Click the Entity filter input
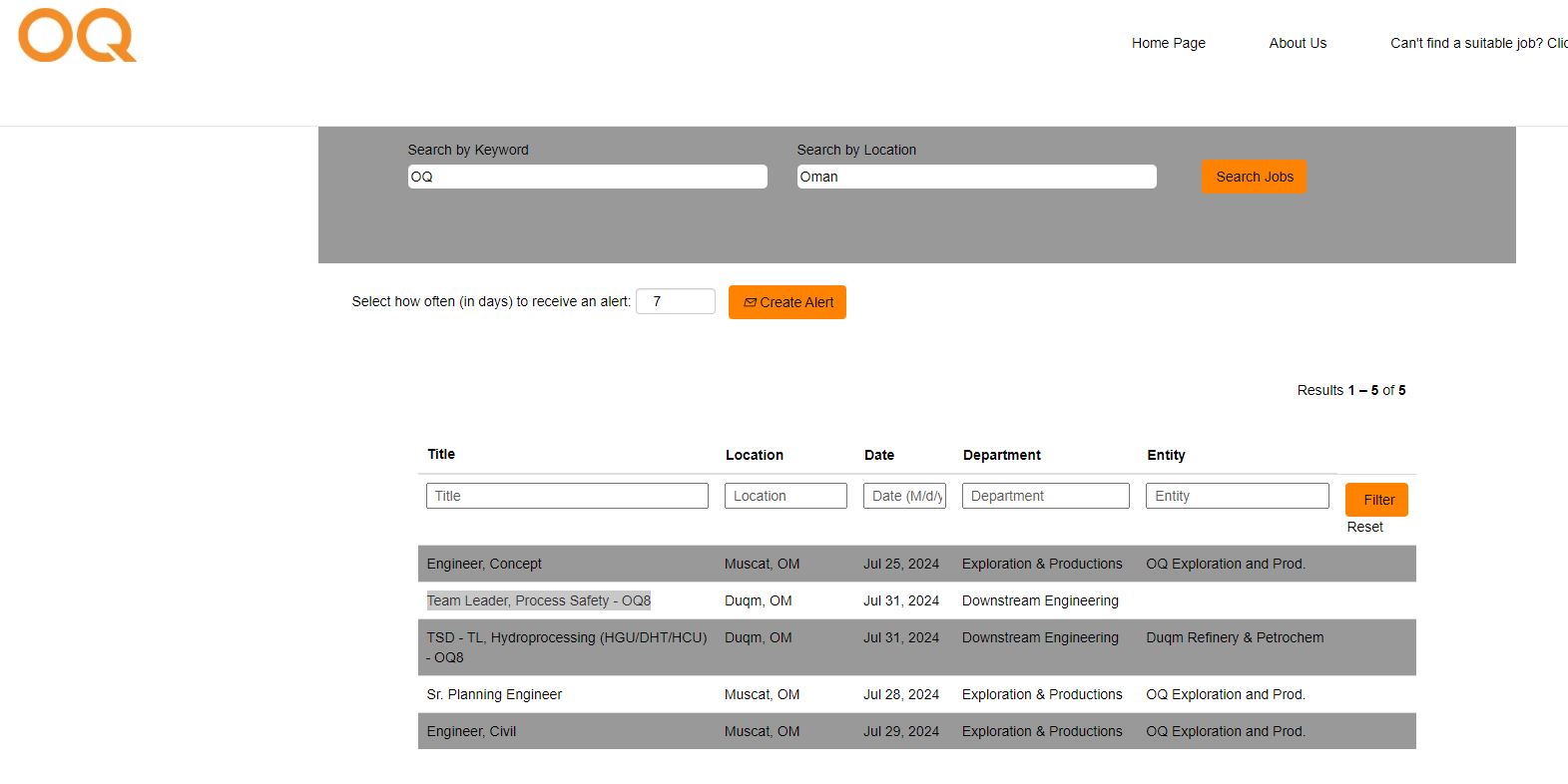 coord(1238,496)
